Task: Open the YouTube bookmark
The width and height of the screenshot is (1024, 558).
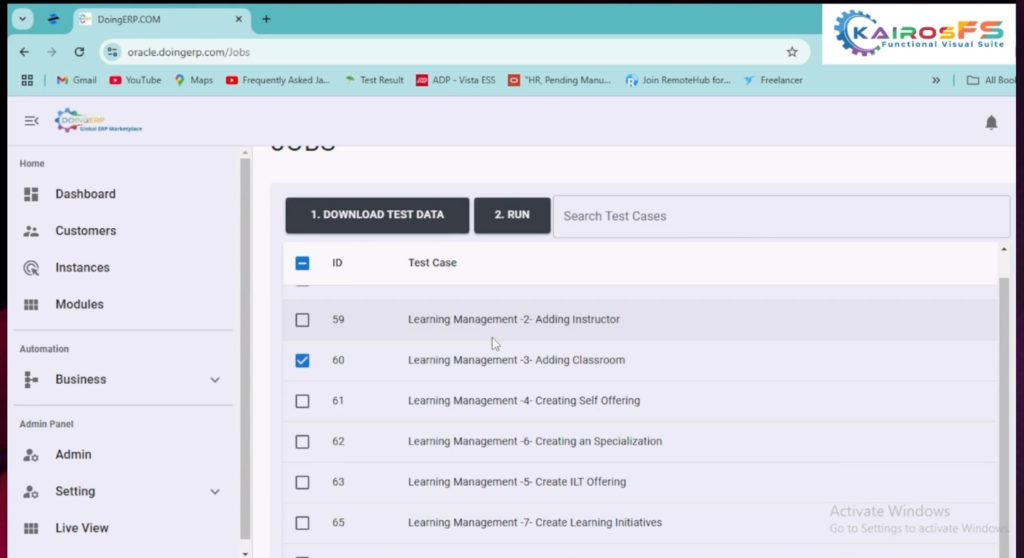Action: (x=135, y=80)
